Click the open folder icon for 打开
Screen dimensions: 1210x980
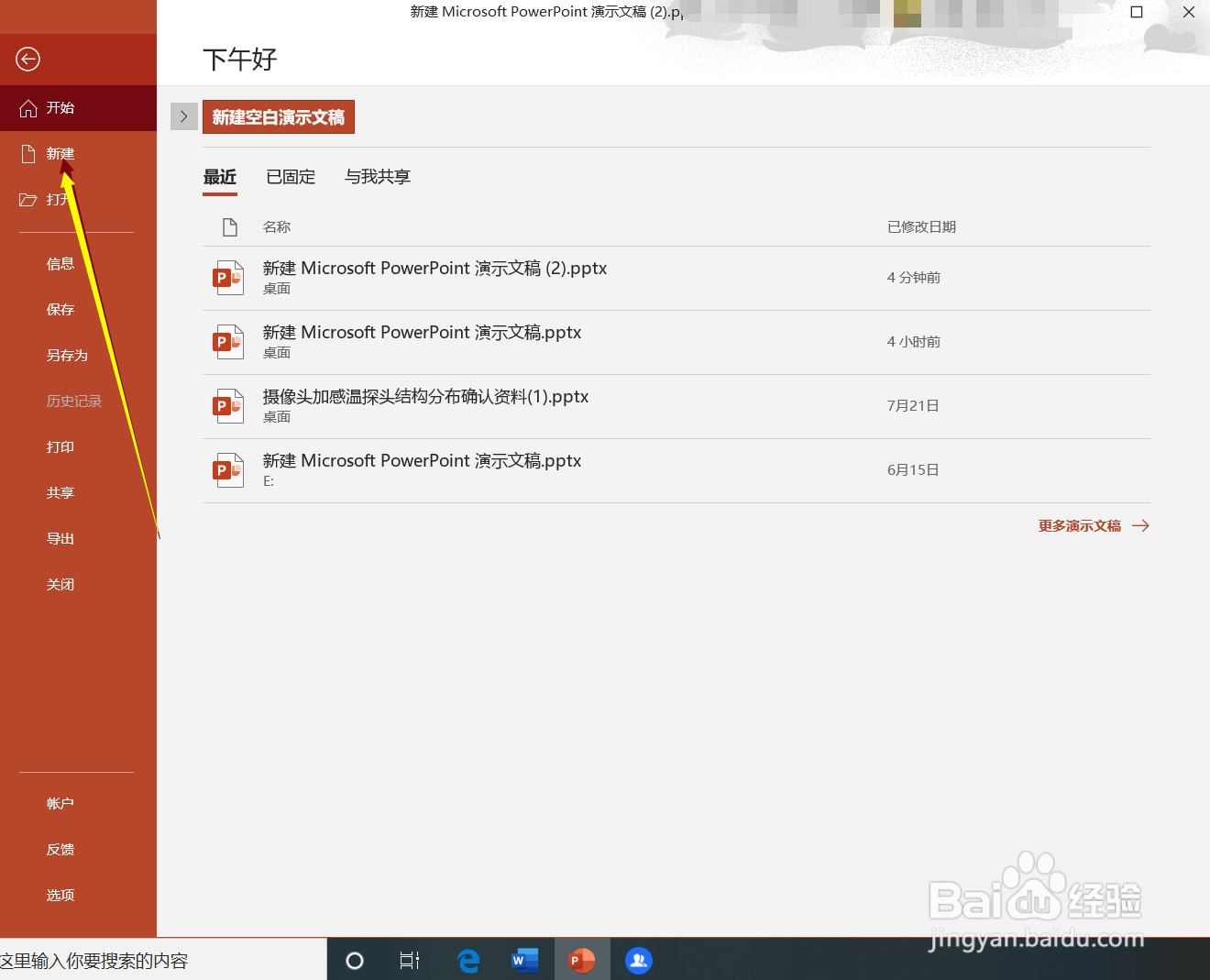(28, 200)
